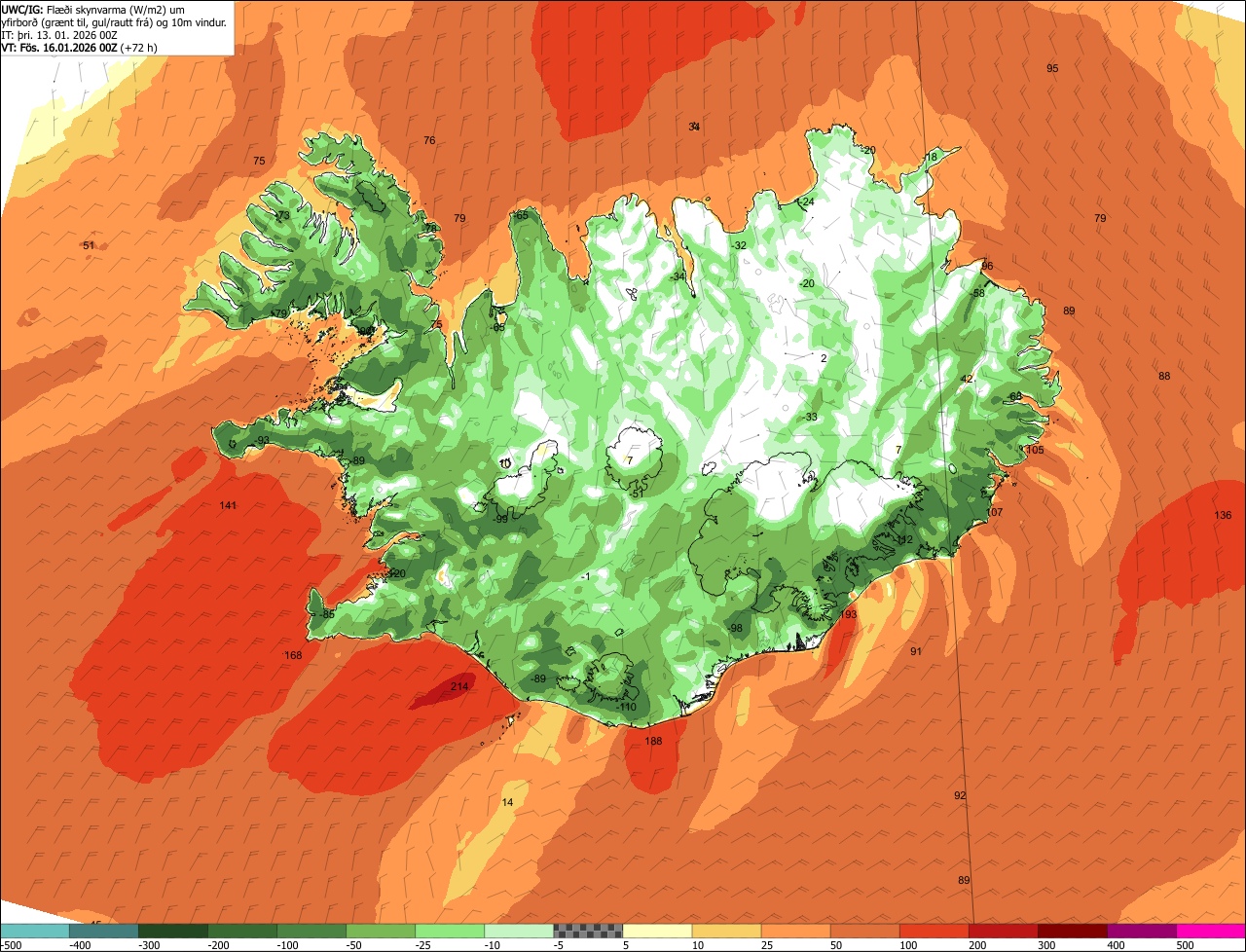This screenshot has height=952, width=1246.
Task: Click the map value 188 south of Iceland
Action: click(653, 741)
